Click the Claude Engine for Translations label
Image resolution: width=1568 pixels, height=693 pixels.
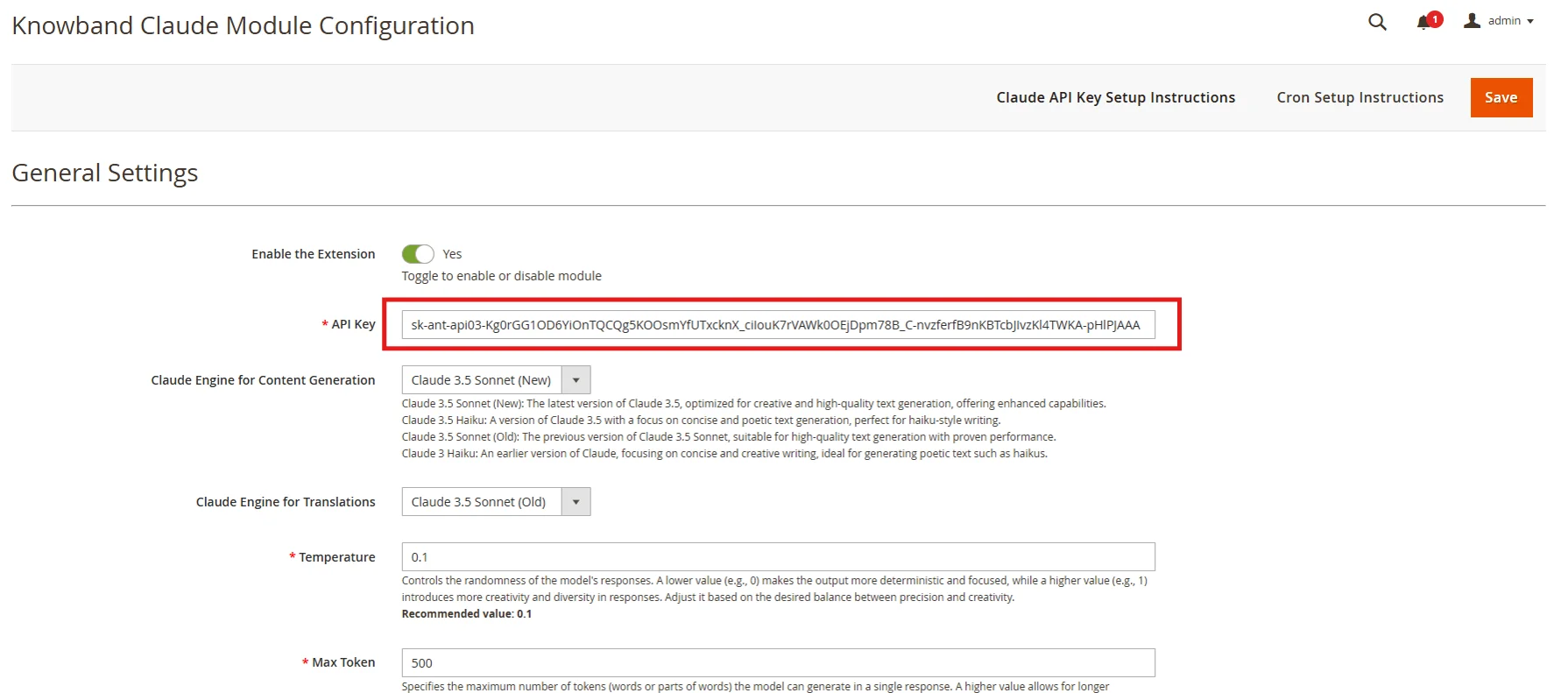(286, 502)
